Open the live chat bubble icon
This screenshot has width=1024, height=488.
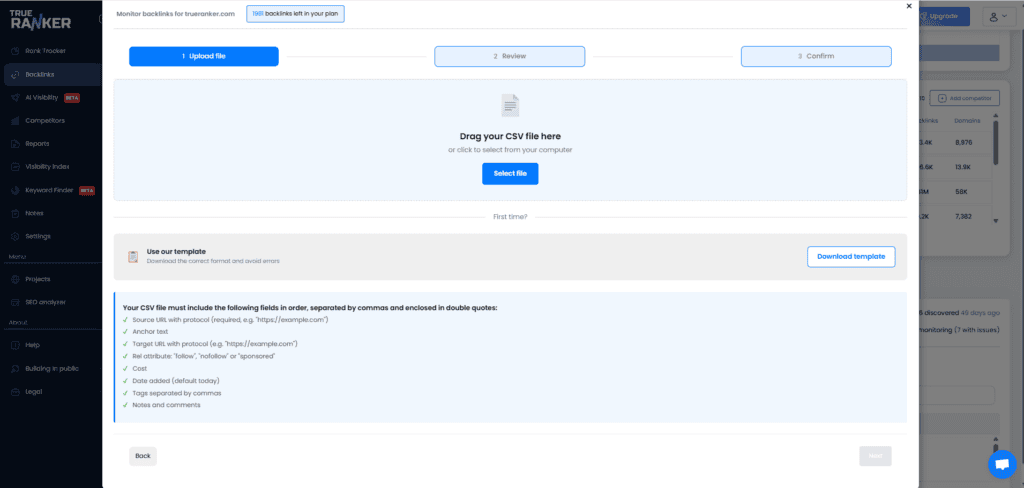[1001, 465]
